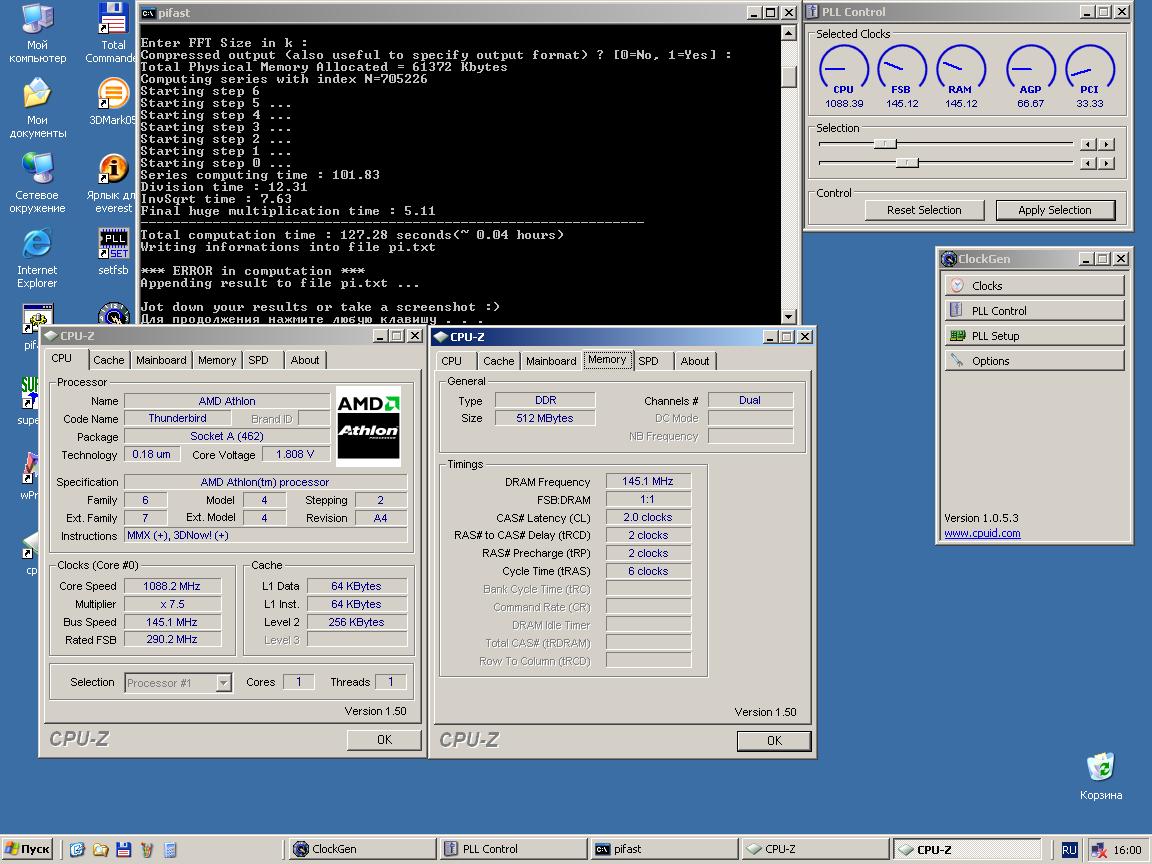The width and height of the screenshot is (1152, 864).
Task: Select SPD tab in right CPU-Z window
Action: 648,361
